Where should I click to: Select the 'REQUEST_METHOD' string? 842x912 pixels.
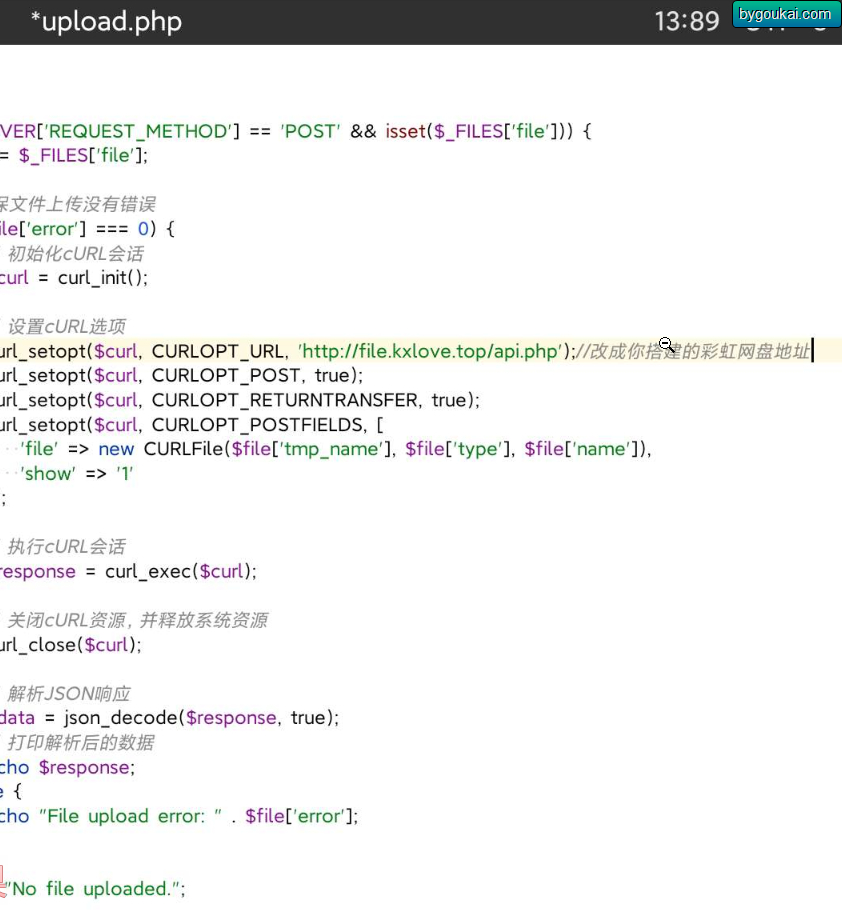click(x=139, y=131)
